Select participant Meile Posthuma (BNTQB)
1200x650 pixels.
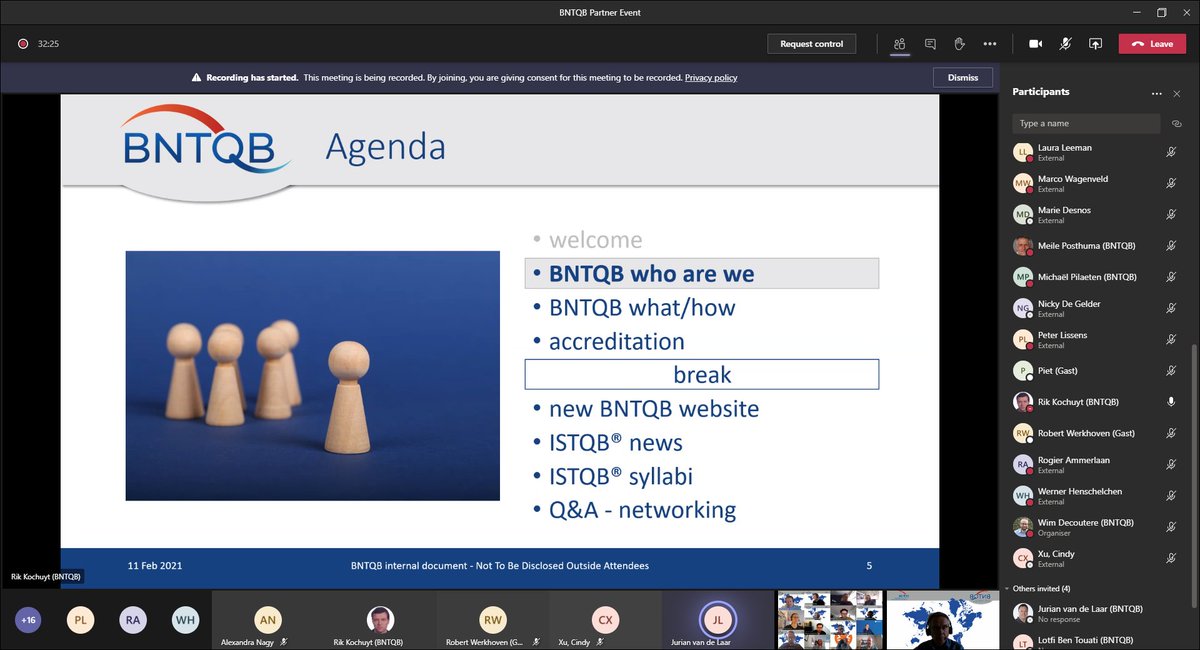tap(1094, 246)
